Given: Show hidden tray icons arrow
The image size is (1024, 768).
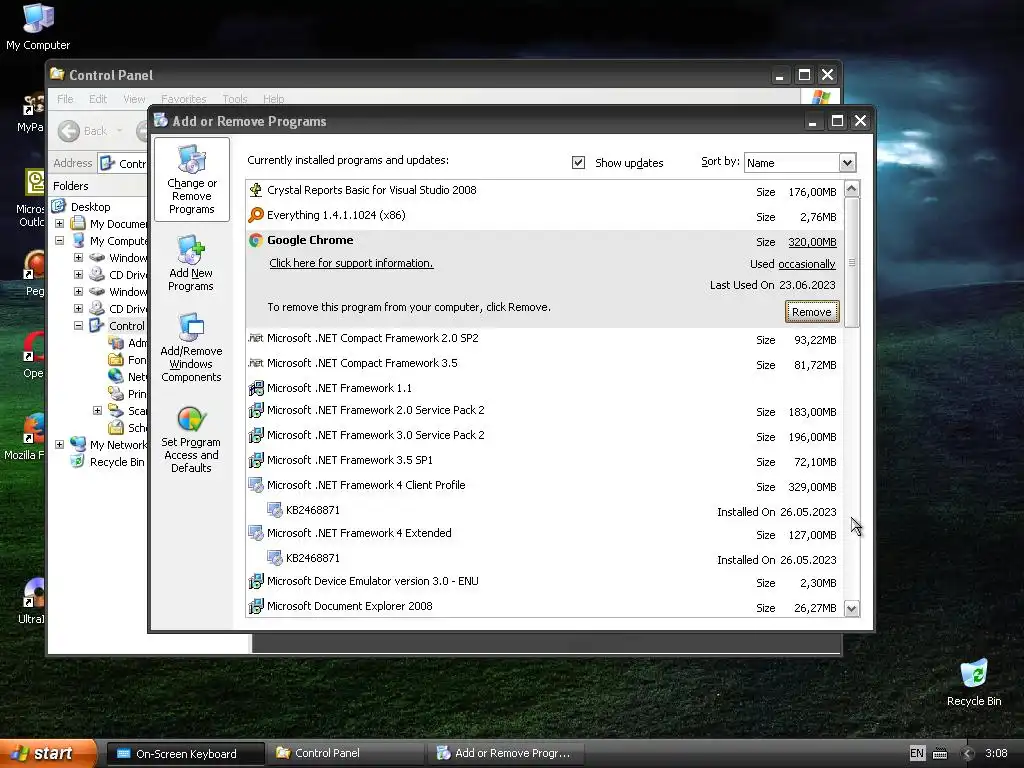Looking at the screenshot, I should click(968, 753).
